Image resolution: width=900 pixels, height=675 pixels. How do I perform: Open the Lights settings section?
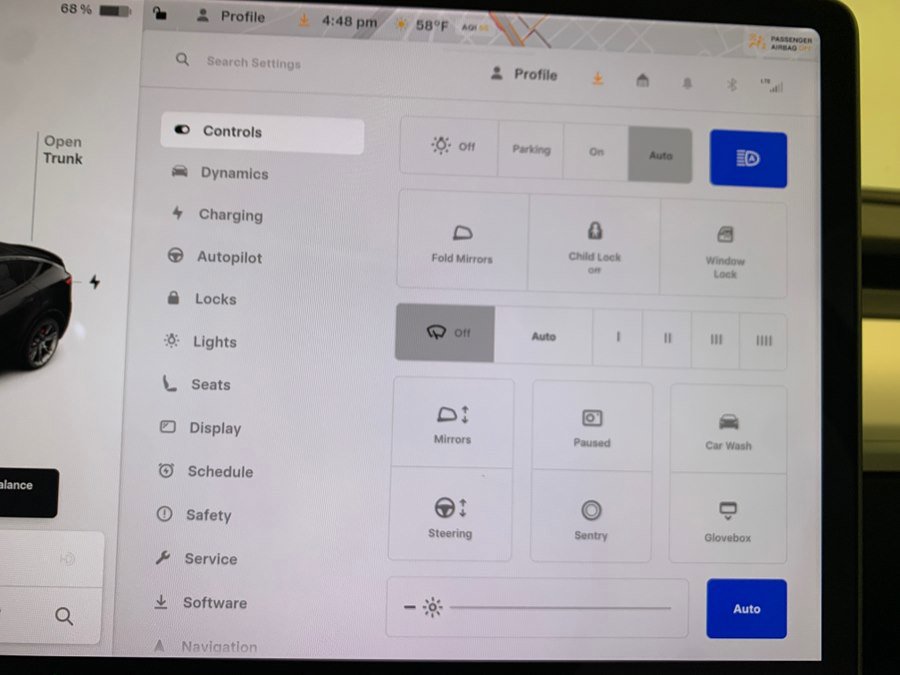[x=200, y=342]
